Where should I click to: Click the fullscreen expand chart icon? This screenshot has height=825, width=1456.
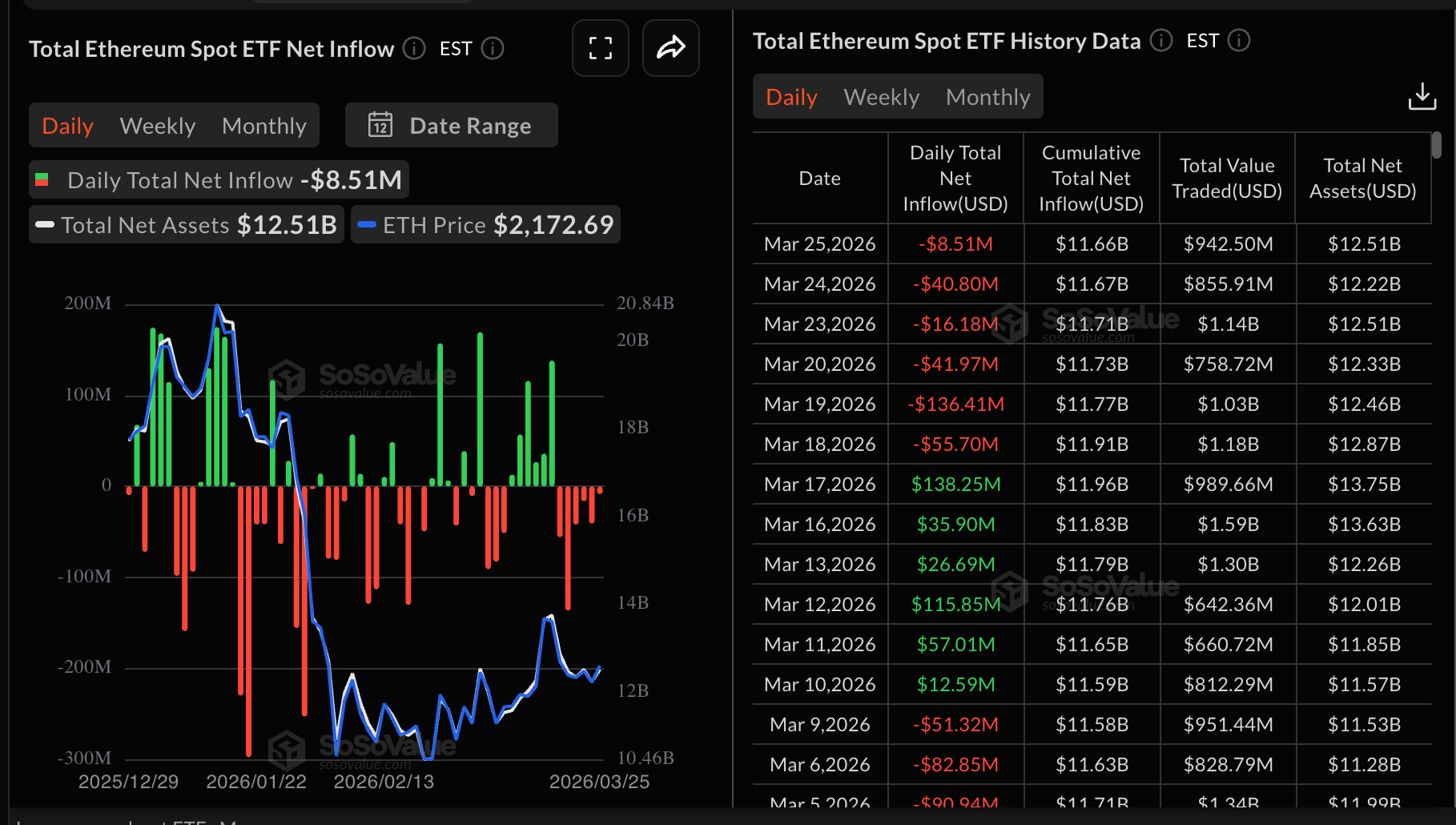[600, 48]
